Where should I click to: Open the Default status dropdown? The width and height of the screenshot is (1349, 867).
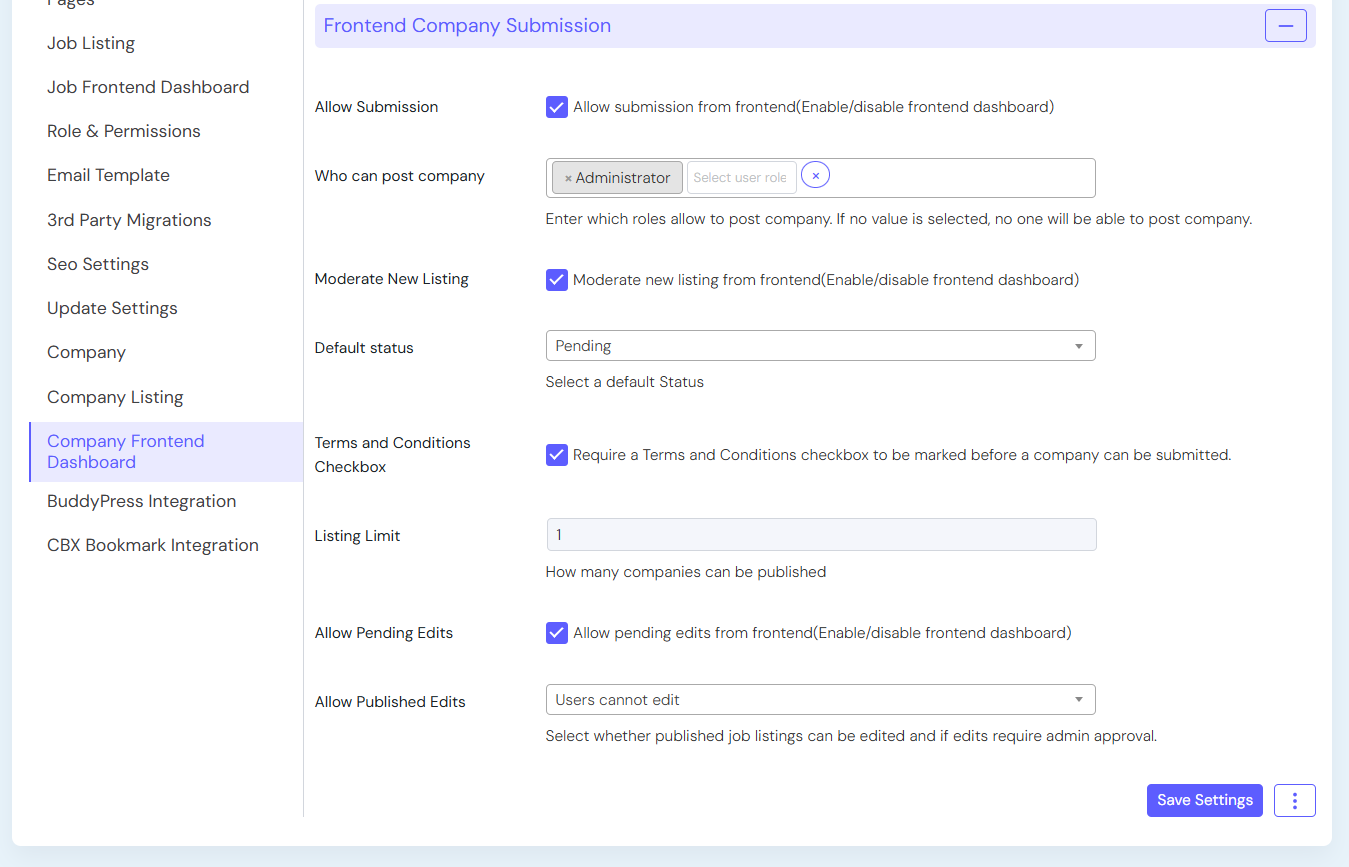(x=820, y=346)
